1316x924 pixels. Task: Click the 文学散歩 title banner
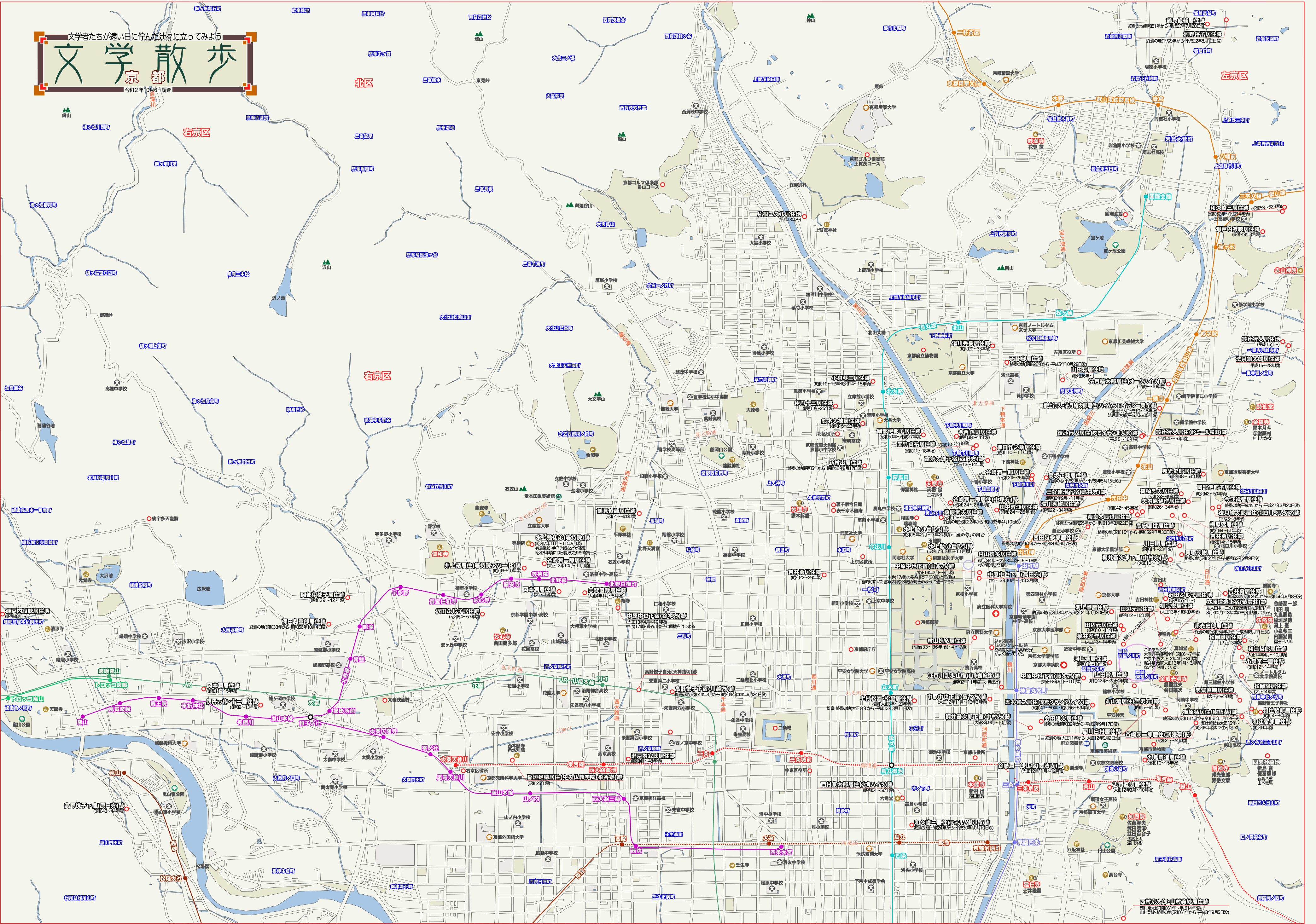(146, 63)
